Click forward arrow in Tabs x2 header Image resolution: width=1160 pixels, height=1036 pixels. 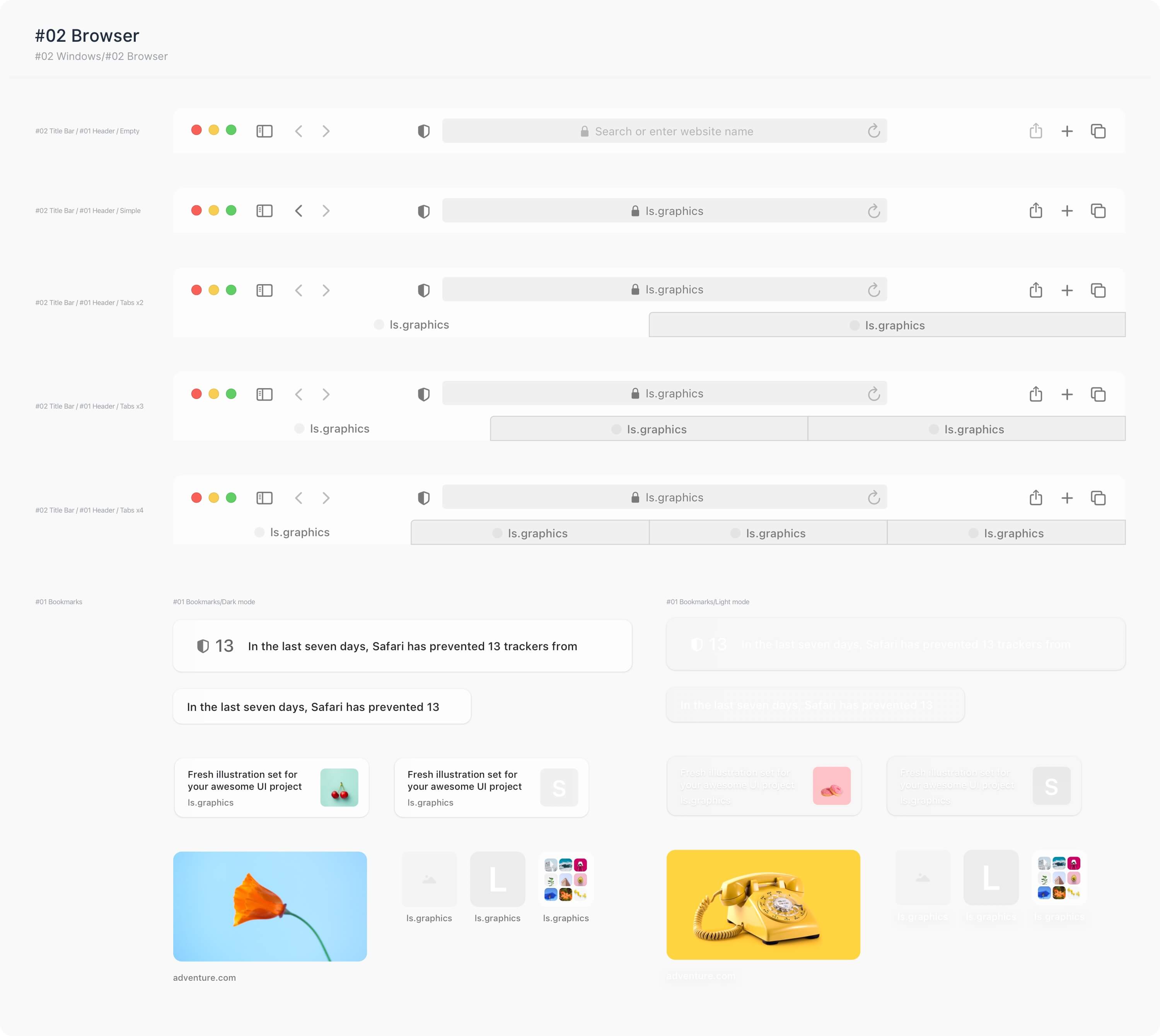click(x=326, y=290)
